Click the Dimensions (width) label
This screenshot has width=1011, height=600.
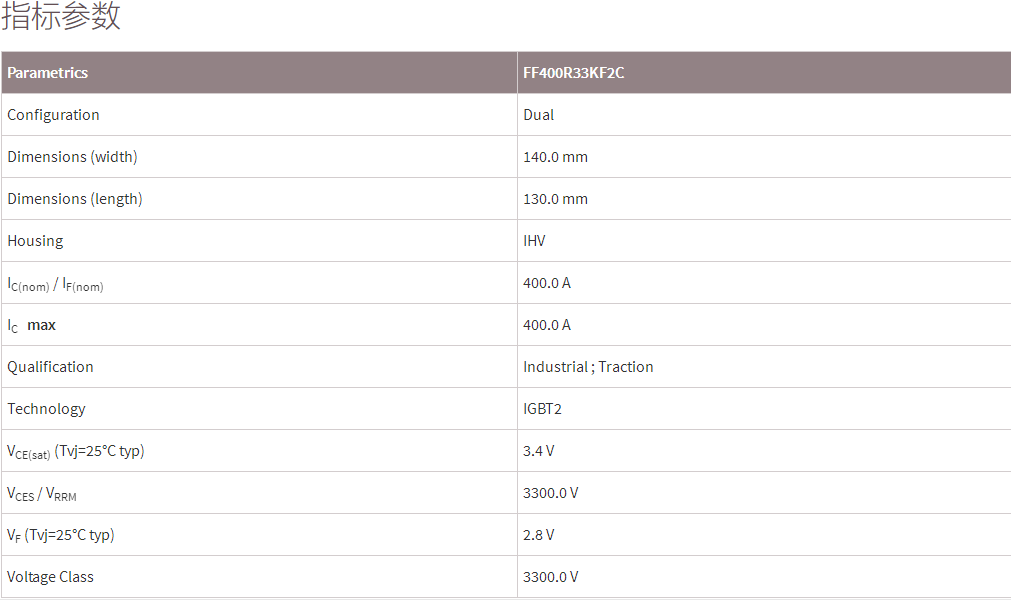pyautogui.click(x=72, y=157)
